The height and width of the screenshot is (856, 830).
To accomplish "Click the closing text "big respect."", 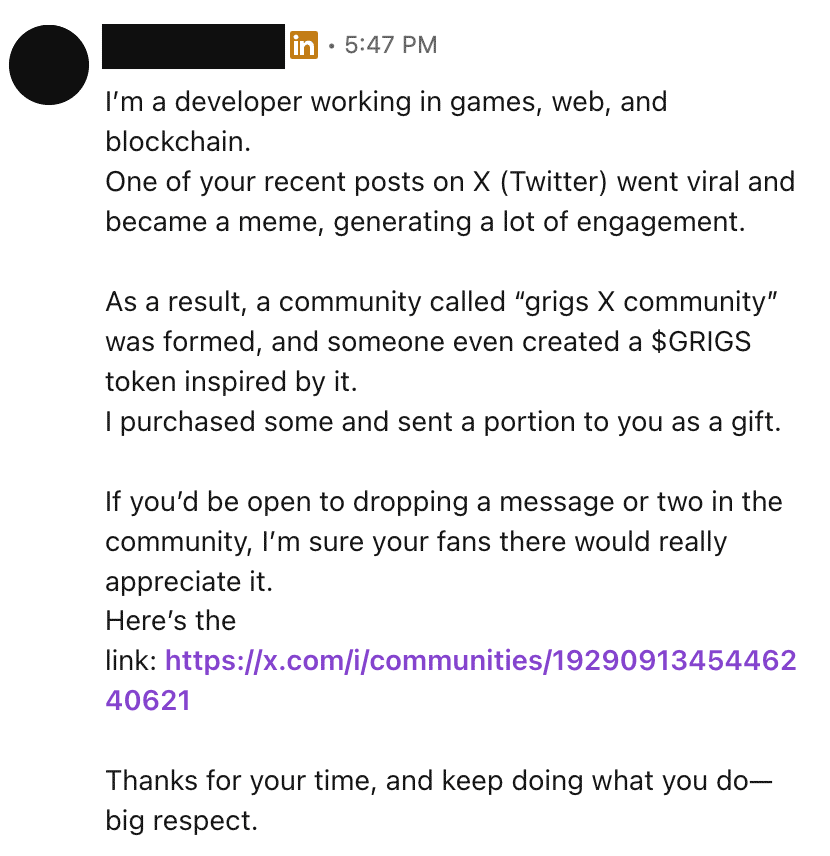I will [x=182, y=821].
